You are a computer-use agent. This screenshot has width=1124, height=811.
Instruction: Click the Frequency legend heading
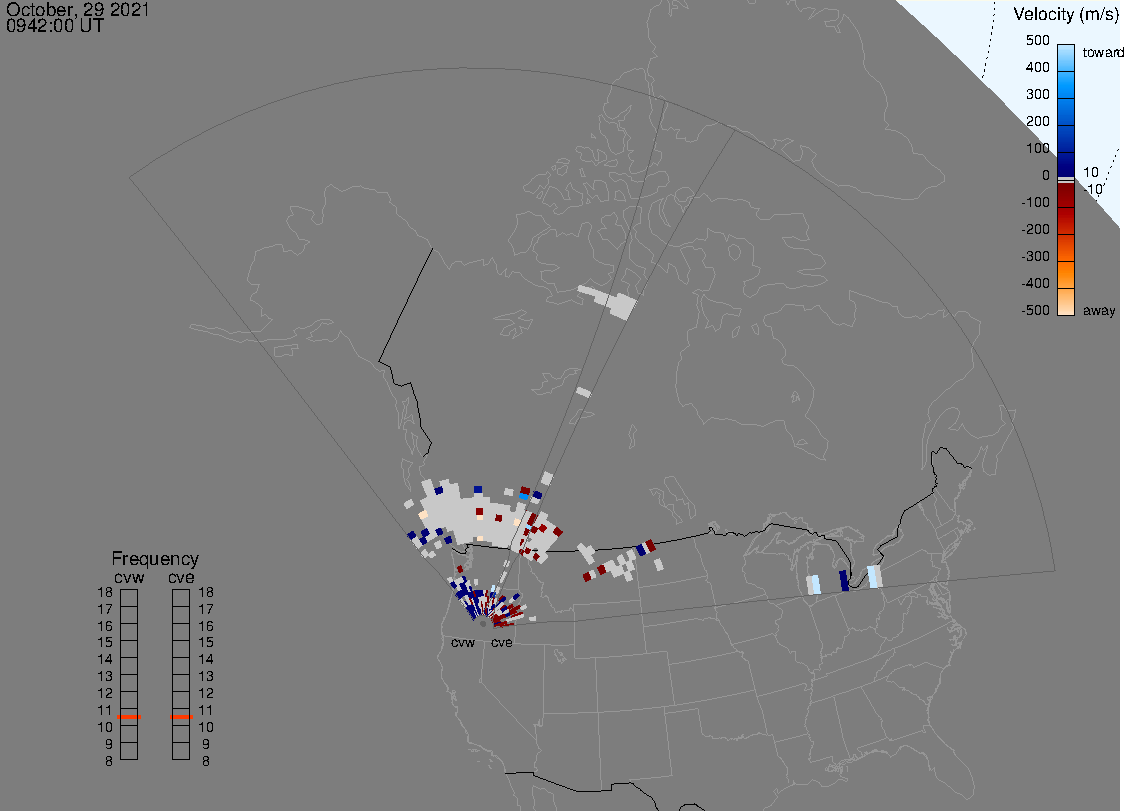(155, 559)
